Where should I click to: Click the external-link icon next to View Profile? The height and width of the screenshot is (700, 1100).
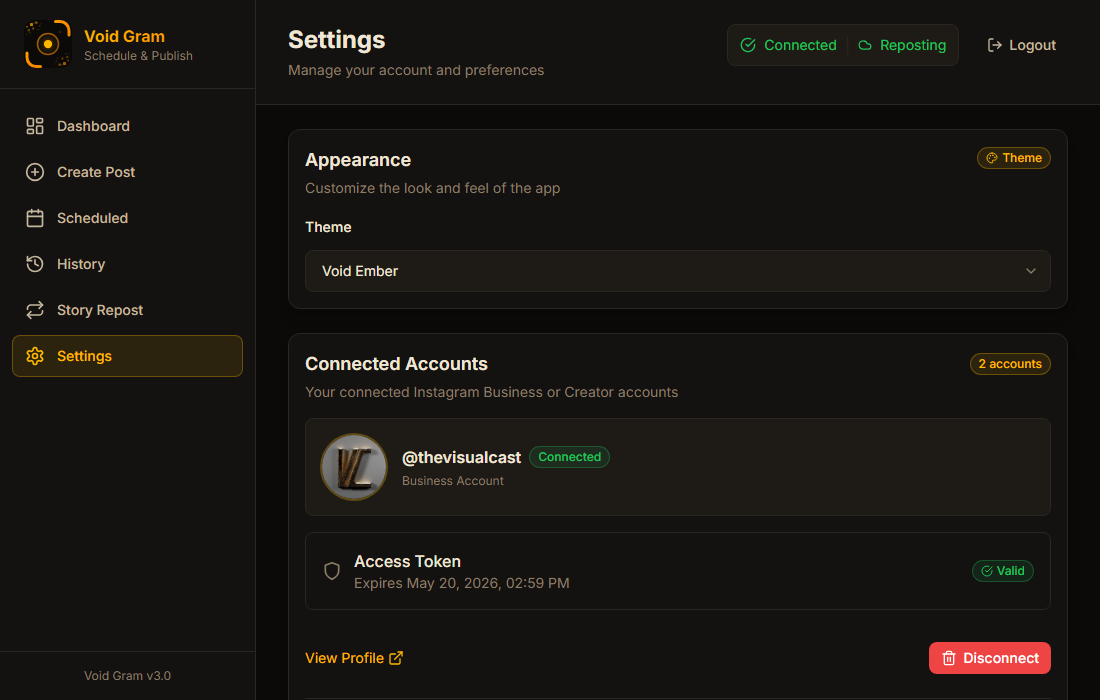pos(397,658)
